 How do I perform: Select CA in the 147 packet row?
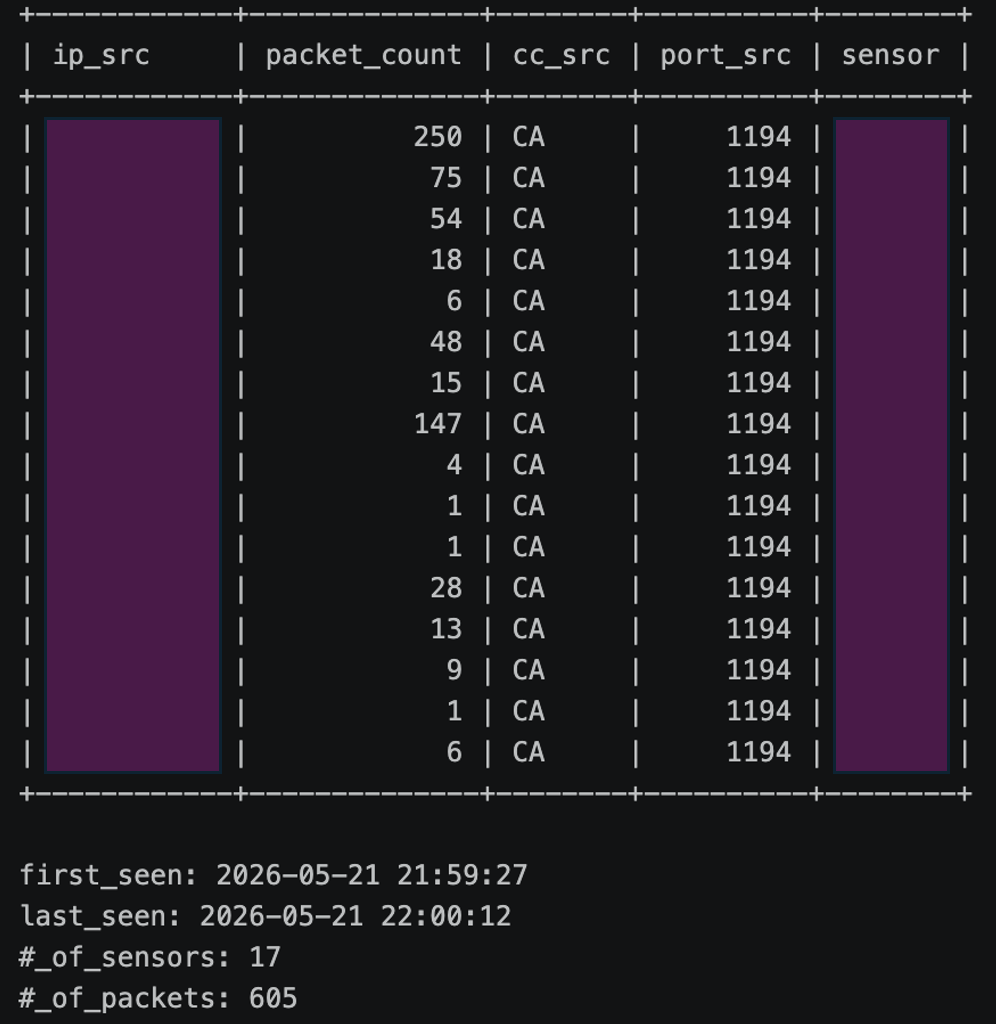tap(528, 424)
